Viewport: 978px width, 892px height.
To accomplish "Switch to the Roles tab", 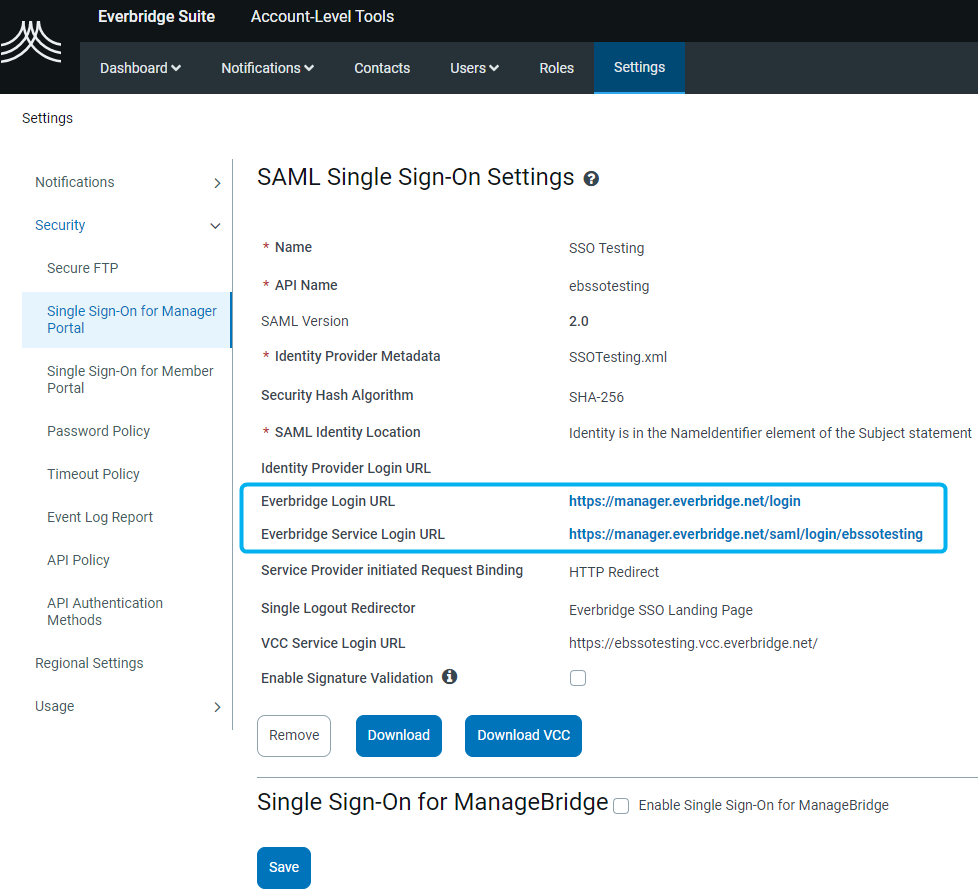I will 556,67.
